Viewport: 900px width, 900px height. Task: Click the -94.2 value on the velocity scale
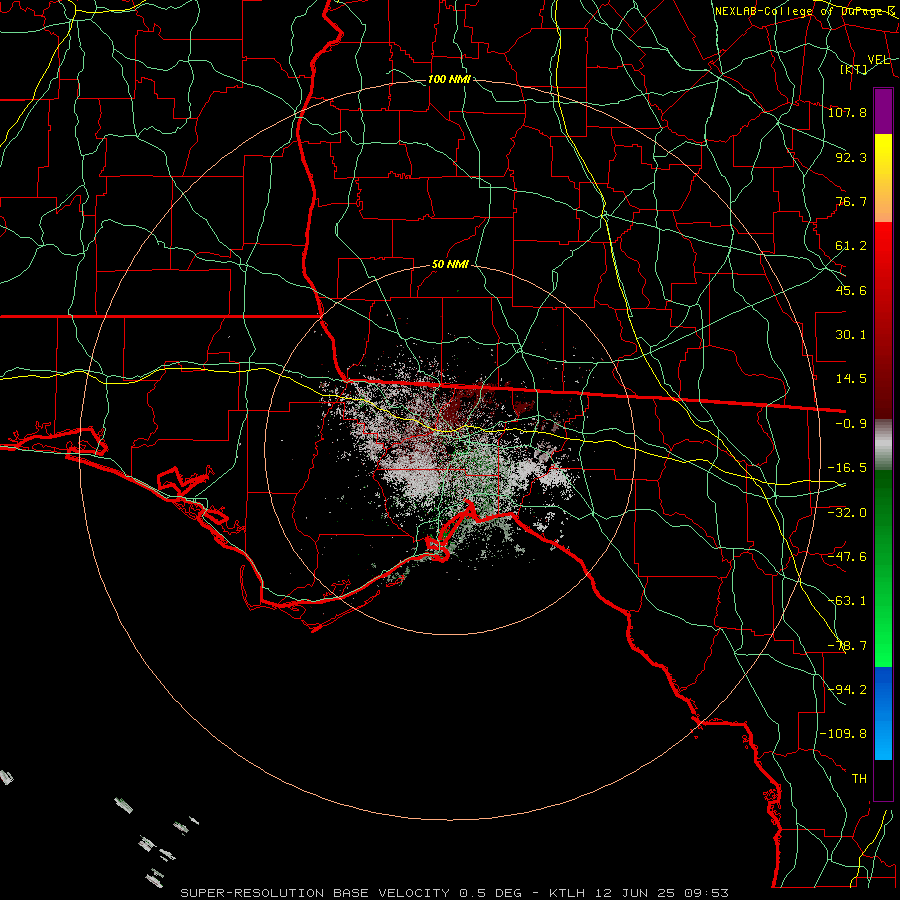[x=848, y=690]
